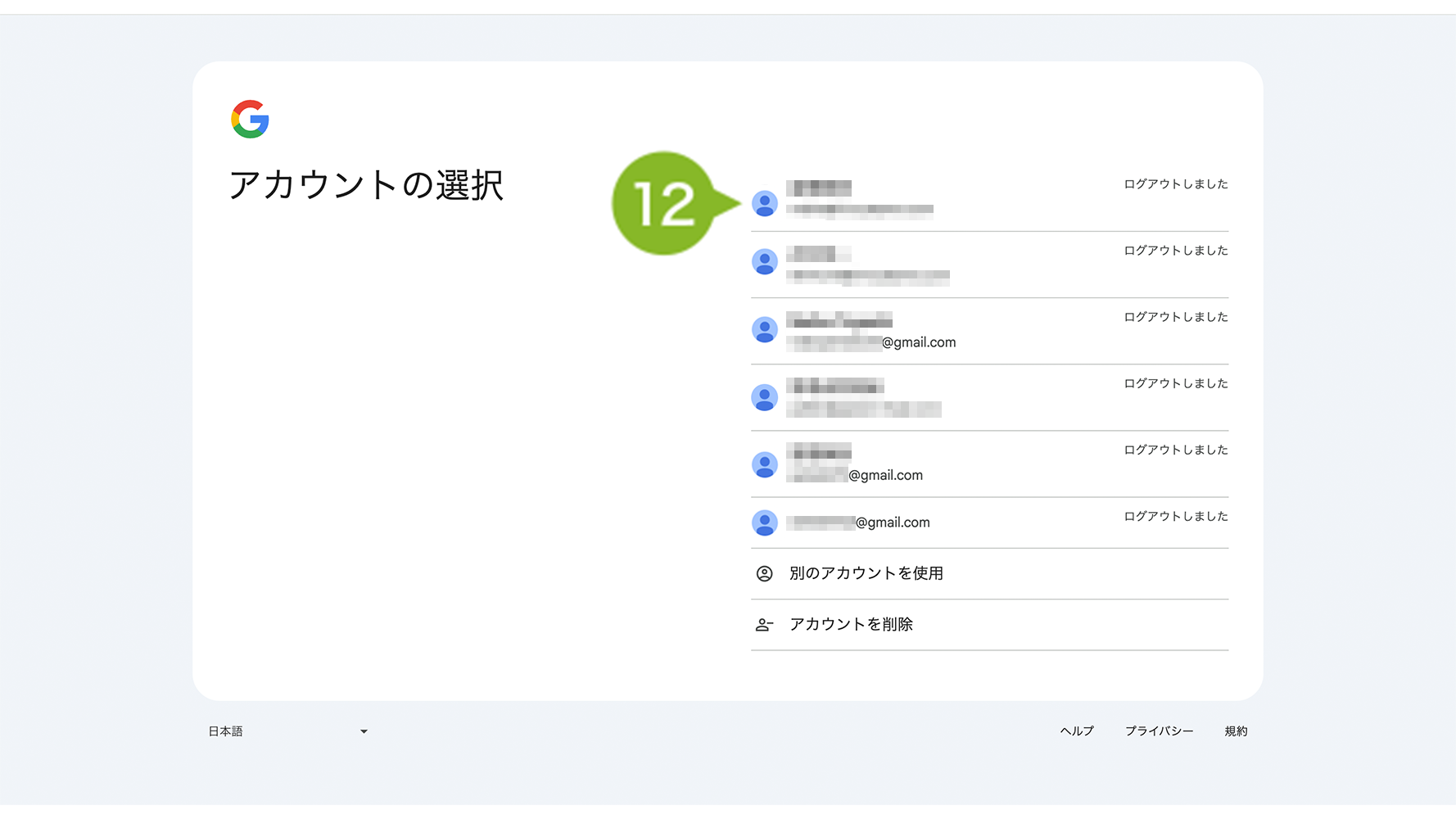Click the avatar of the third @gmail.com account
Screen dimensions: 1456x819
click(x=764, y=330)
